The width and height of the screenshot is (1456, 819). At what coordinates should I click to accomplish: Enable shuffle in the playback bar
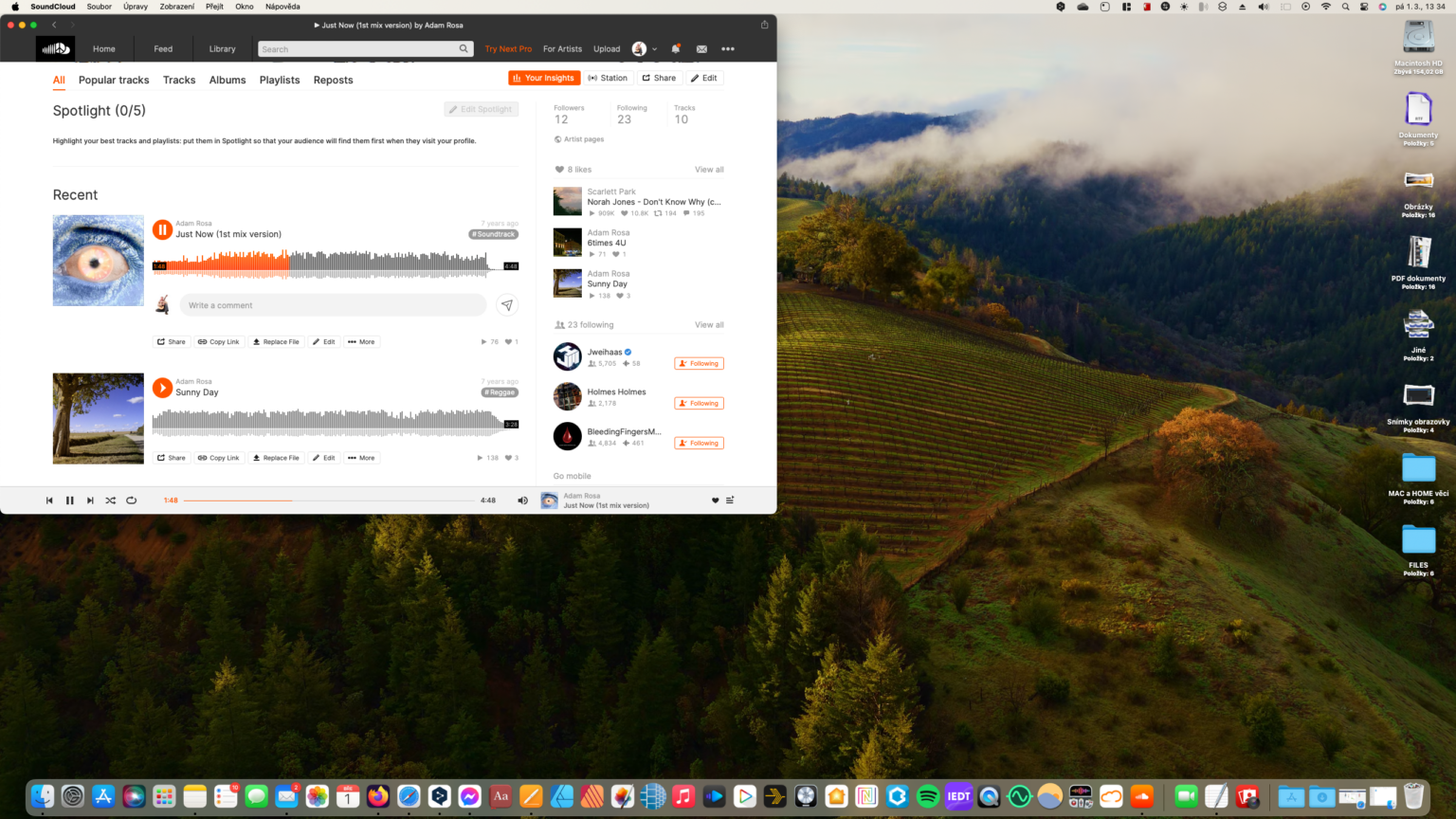pyautogui.click(x=111, y=500)
